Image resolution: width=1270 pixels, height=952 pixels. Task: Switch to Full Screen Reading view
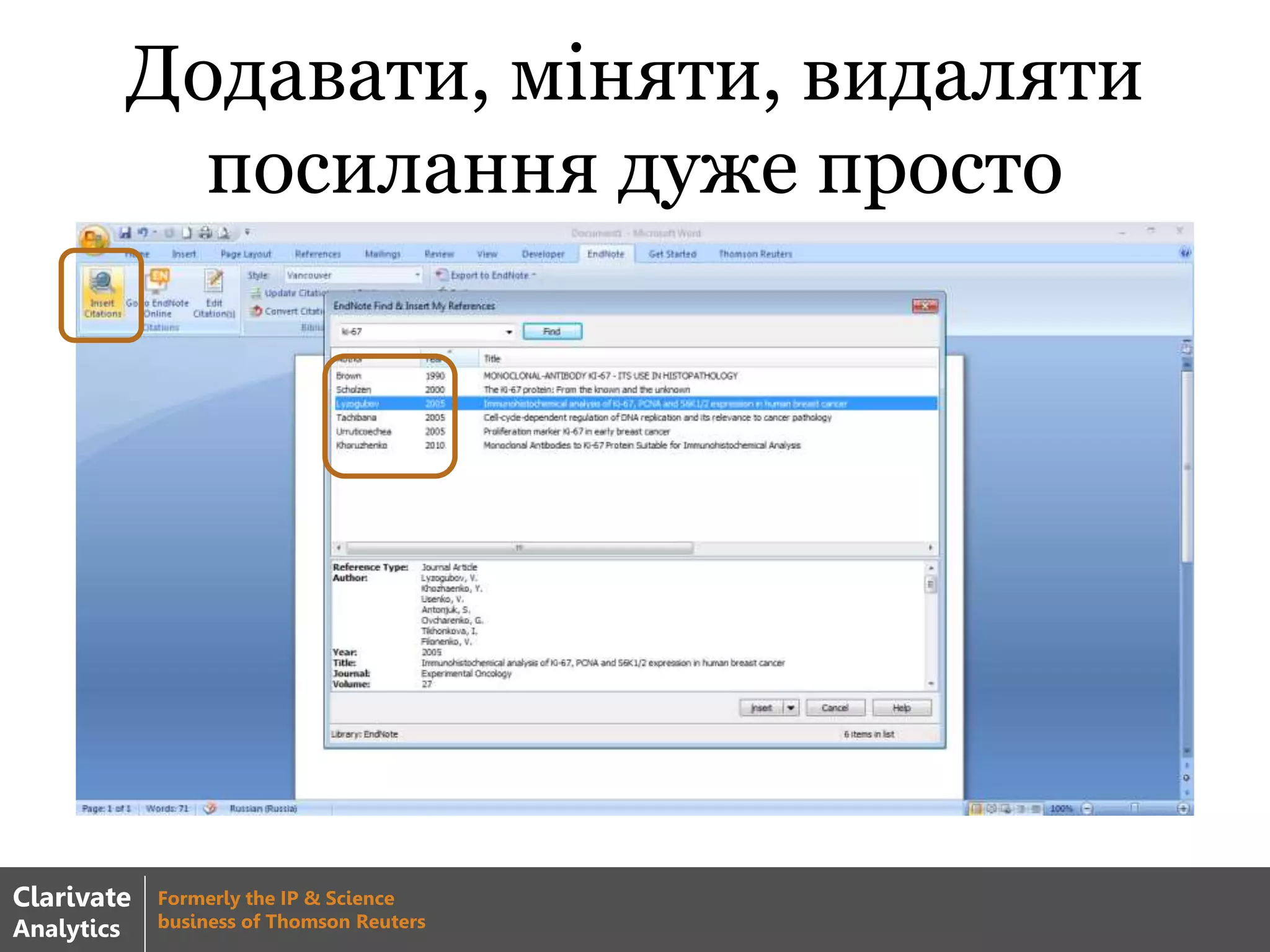[x=991, y=809]
